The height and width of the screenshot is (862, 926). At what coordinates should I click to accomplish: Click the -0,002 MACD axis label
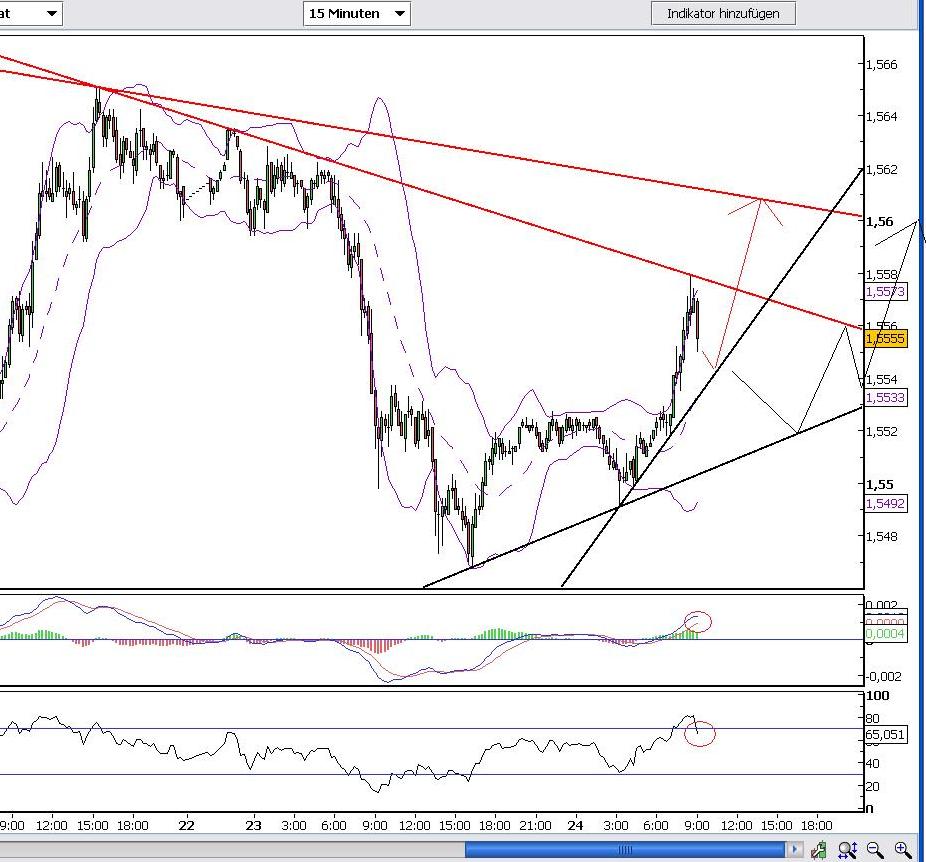883,676
